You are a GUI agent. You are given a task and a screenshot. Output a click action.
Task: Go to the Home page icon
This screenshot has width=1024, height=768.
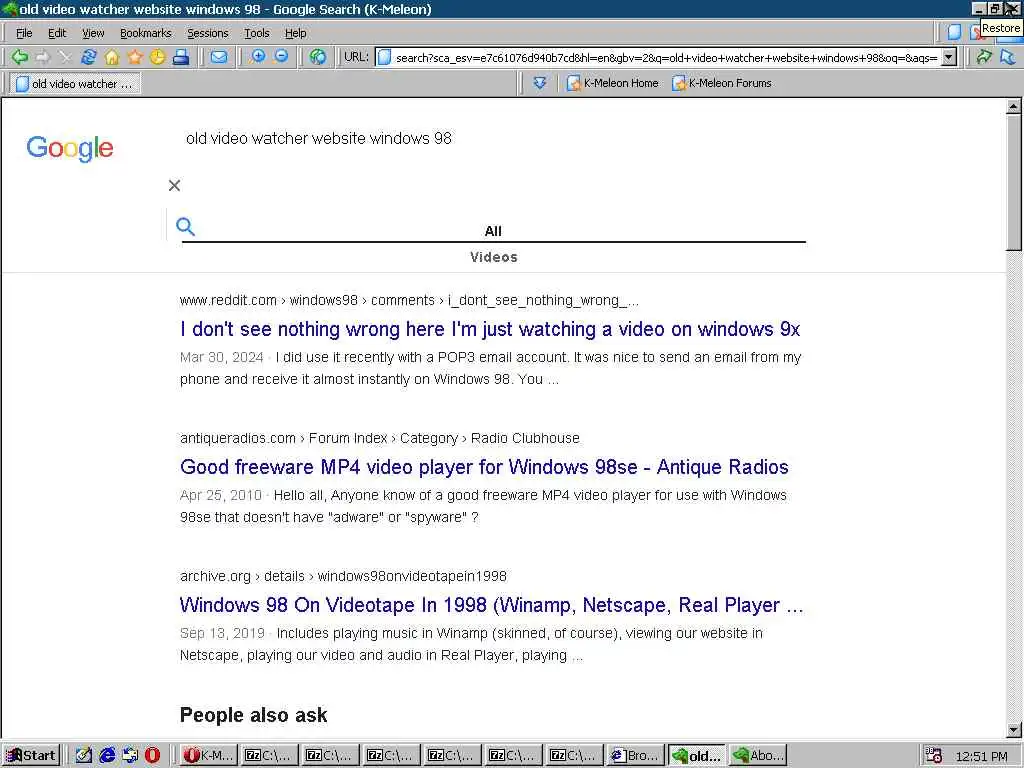click(x=112, y=57)
